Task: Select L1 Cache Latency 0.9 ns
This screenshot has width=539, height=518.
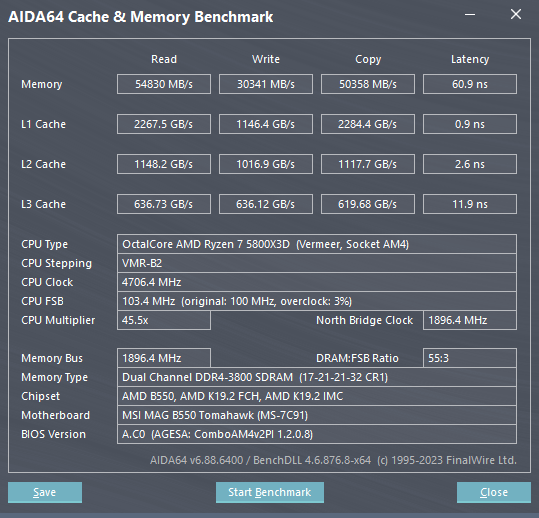Action: pos(470,124)
